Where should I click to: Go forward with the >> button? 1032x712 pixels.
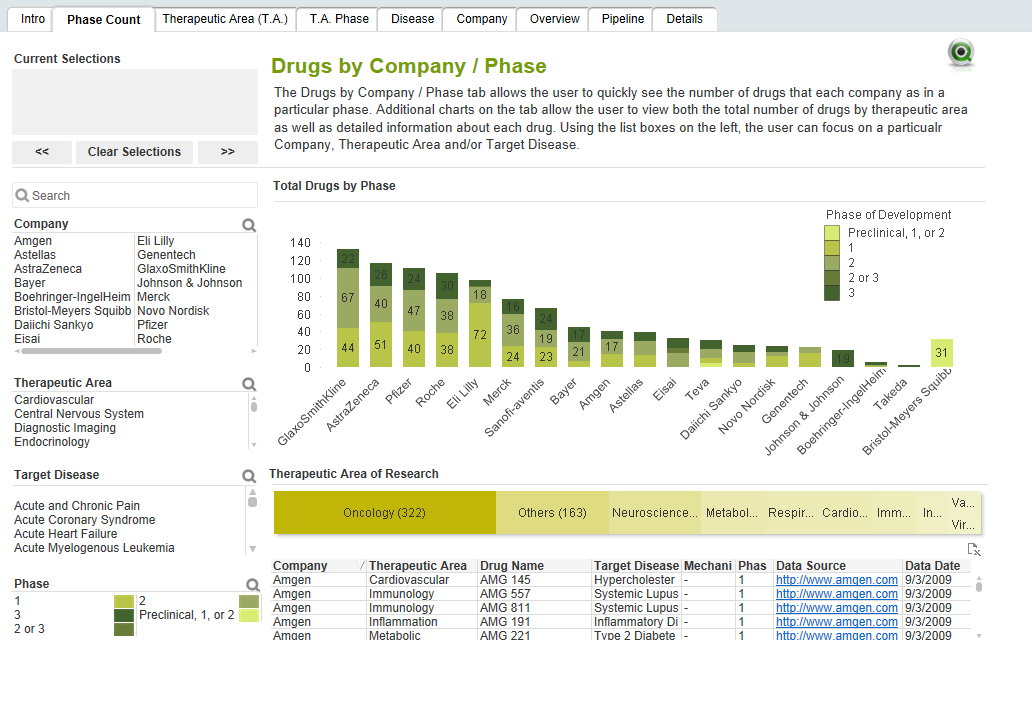point(228,152)
